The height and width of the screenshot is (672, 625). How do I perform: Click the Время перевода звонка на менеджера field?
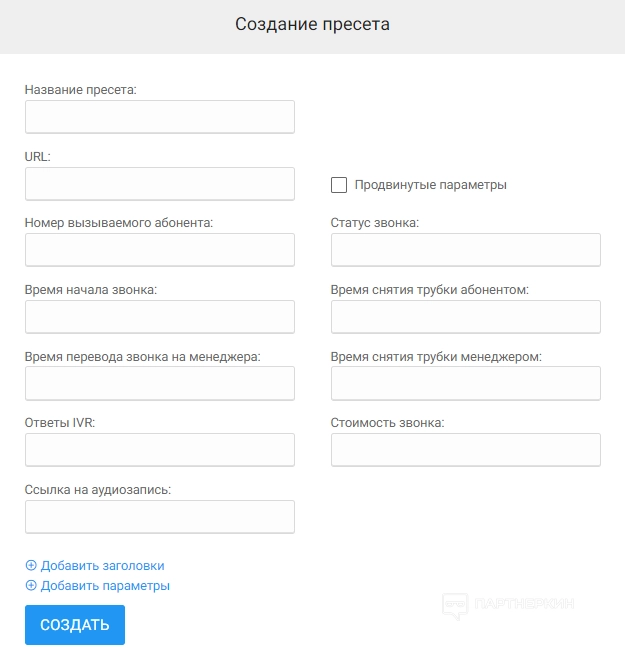[x=160, y=383]
